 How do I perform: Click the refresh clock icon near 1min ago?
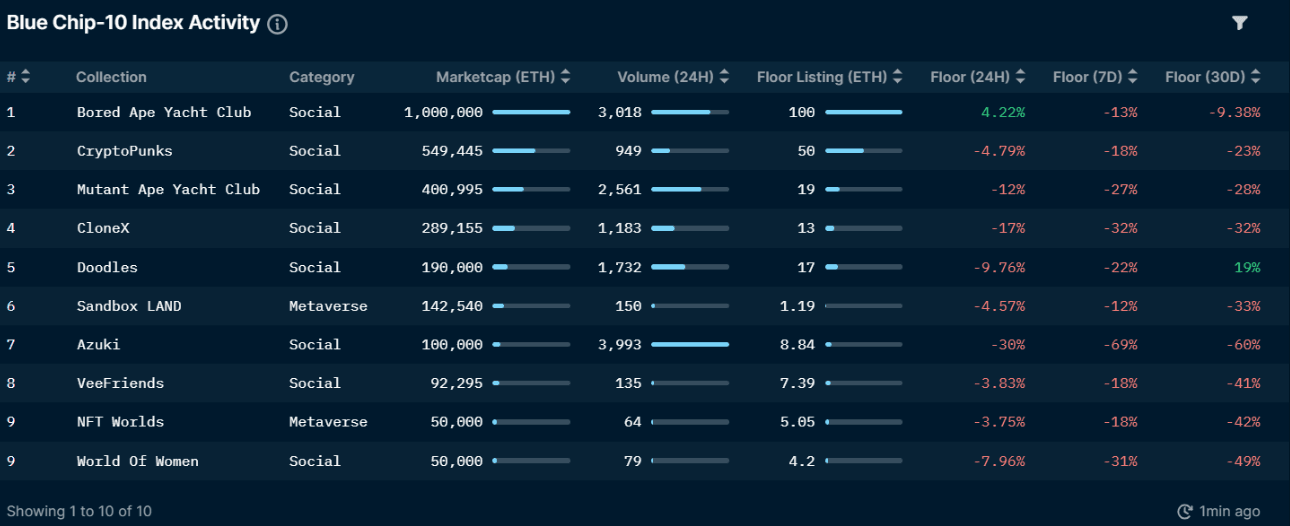[x=1185, y=511]
